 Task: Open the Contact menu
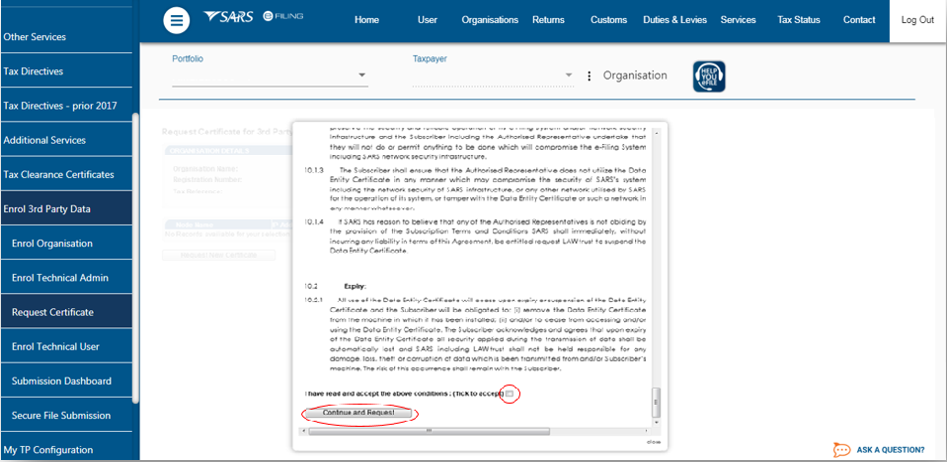click(859, 20)
